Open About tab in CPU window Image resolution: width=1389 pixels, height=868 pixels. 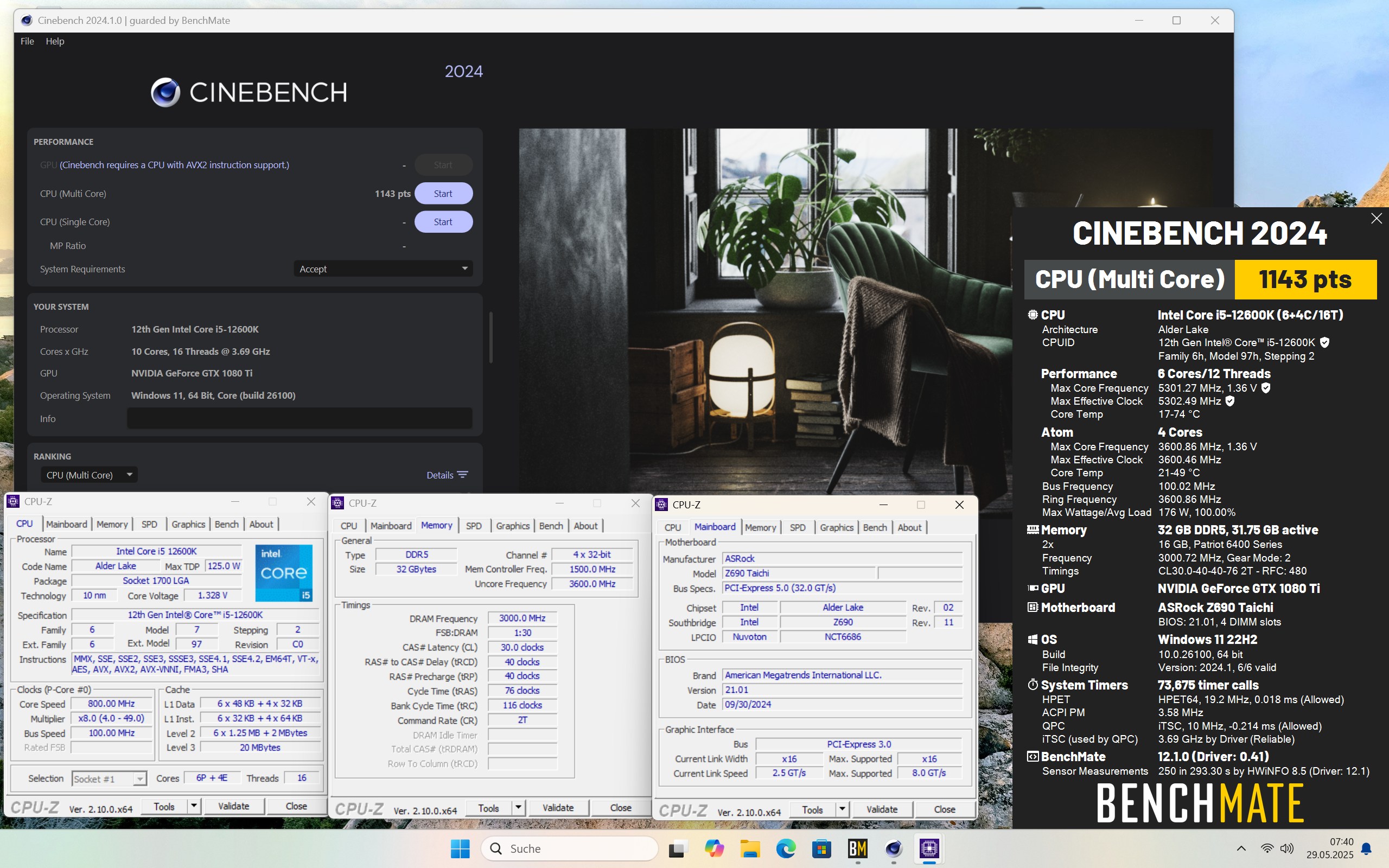click(261, 524)
